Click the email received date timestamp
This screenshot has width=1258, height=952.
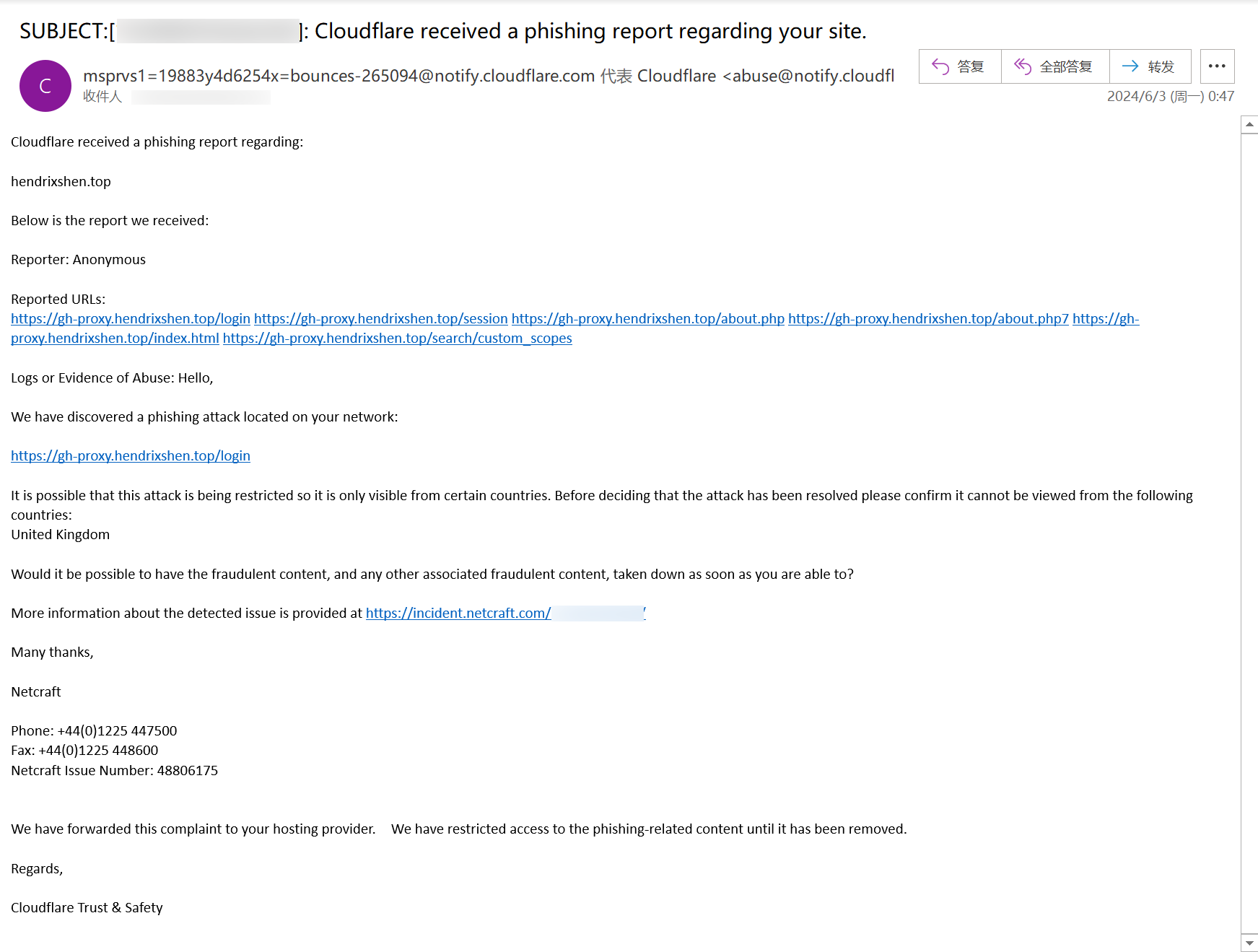click(x=1170, y=97)
